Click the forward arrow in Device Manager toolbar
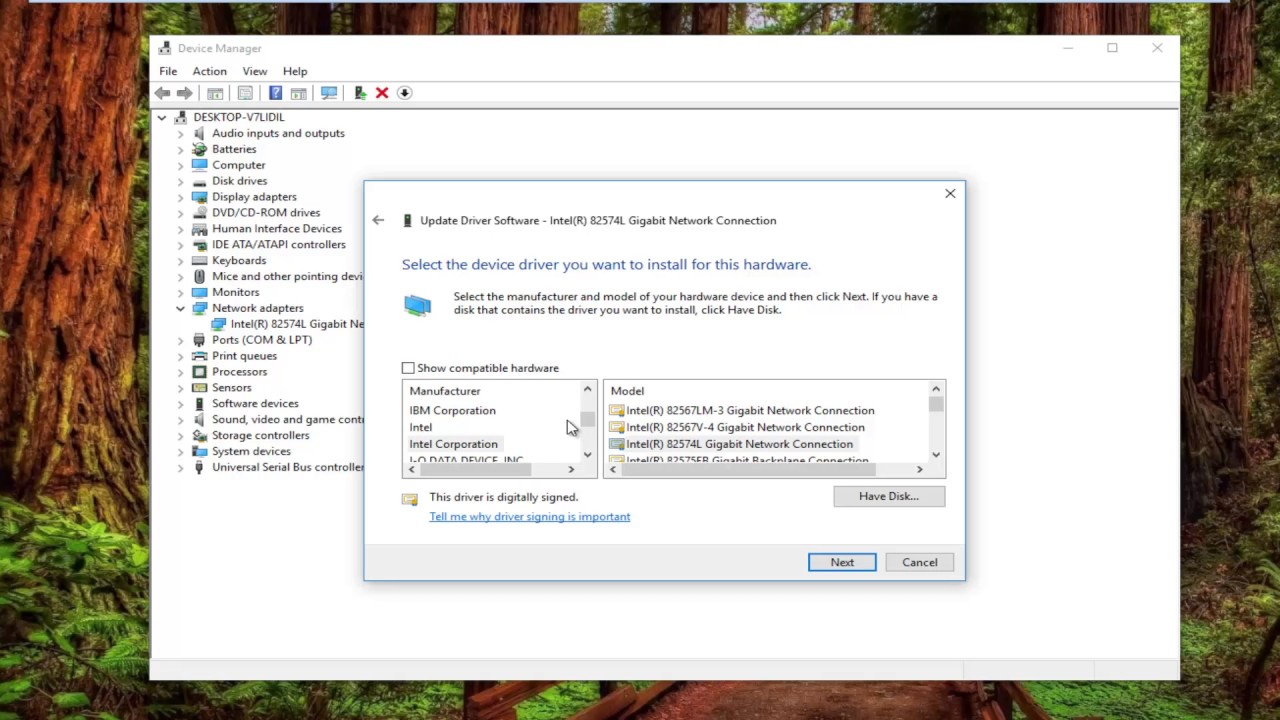Viewport: 1280px width, 720px height. [184, 93]
